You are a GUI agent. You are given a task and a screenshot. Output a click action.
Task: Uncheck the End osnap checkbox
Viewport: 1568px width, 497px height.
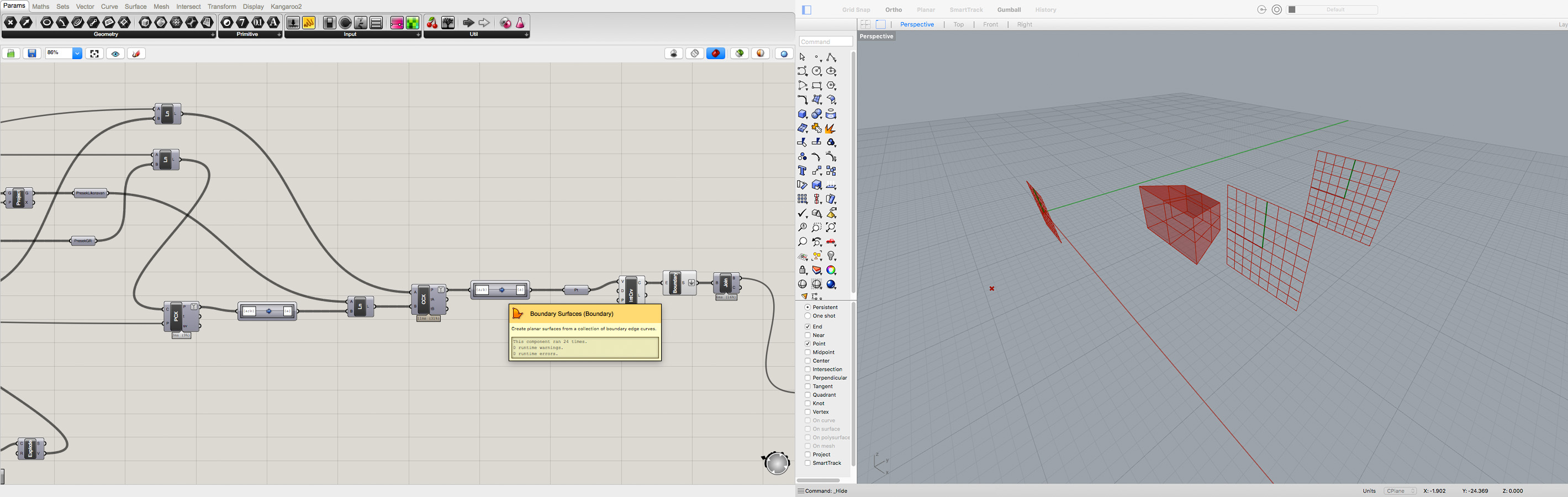tap(807, 327)
